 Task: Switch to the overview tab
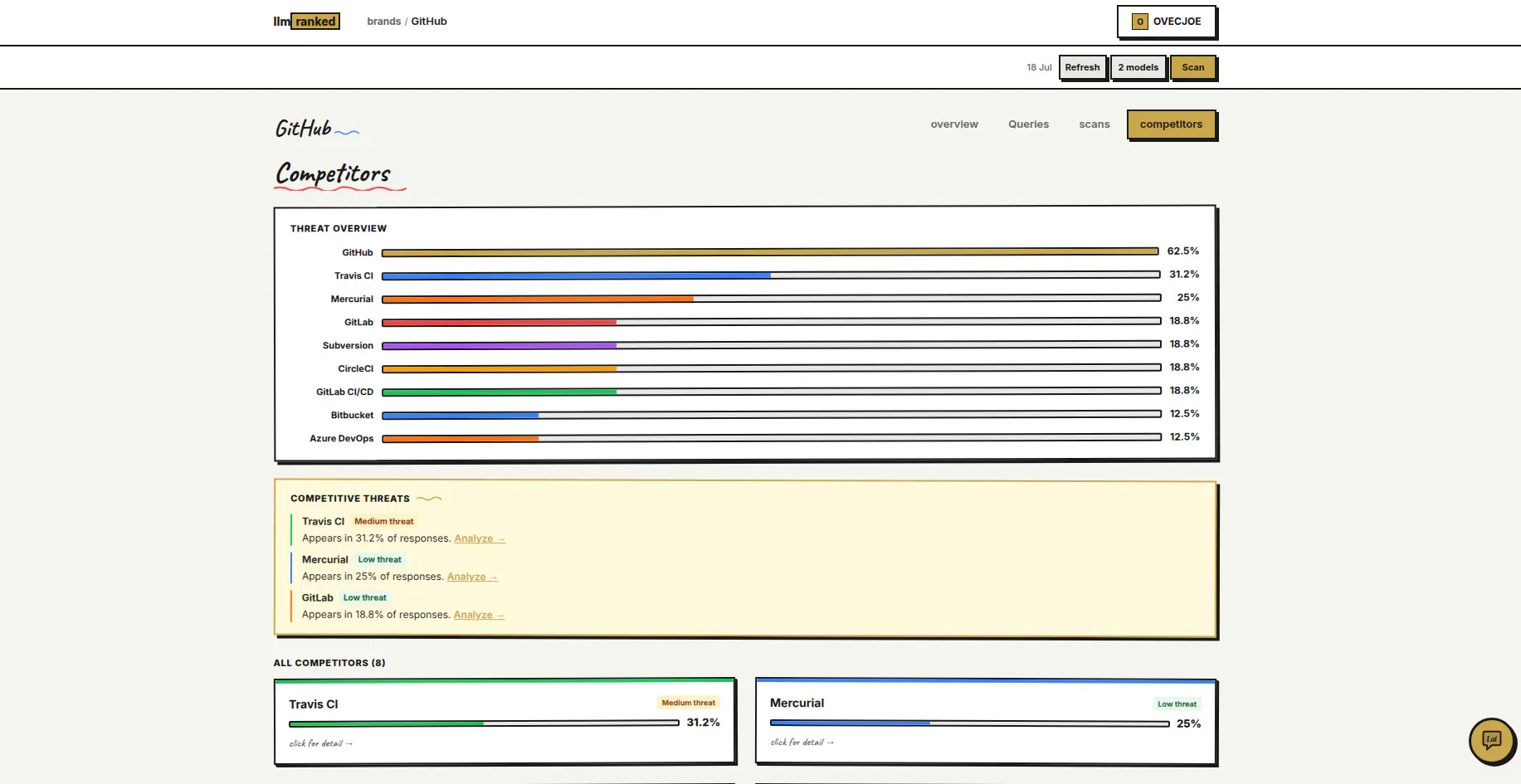pyautogui.click(x=954, y=124)
